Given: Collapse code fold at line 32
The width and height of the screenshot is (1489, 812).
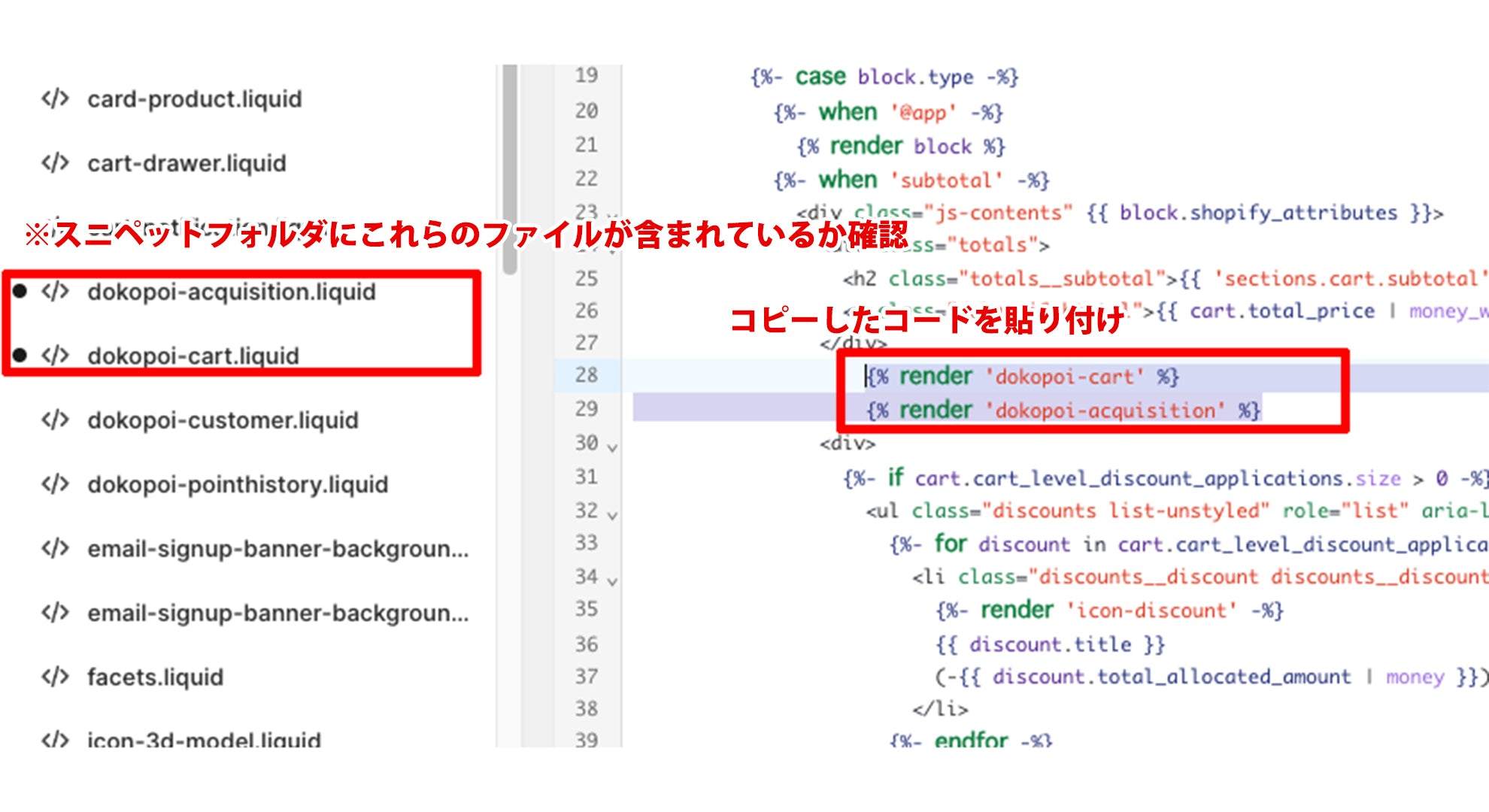Looking at the screenshot, I should (x=612, y=516).
